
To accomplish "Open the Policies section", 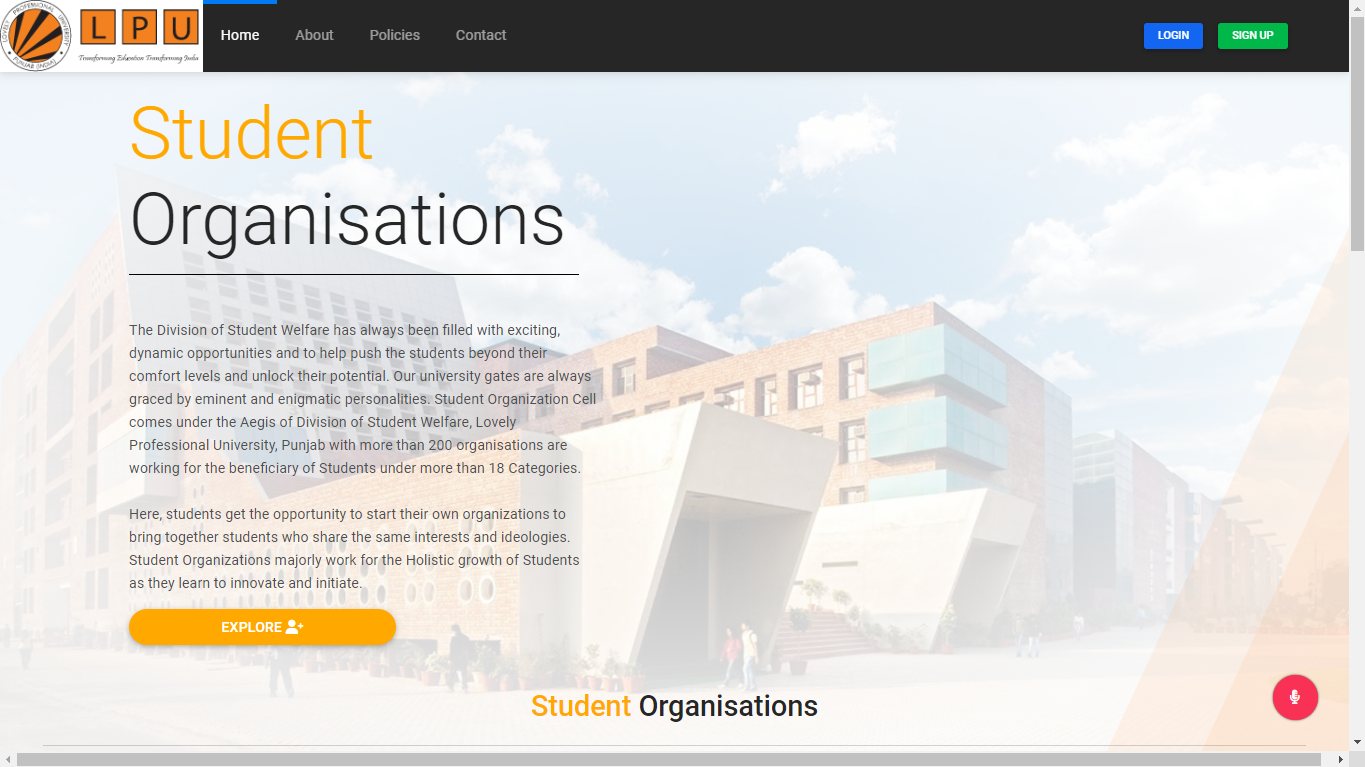I will point(394,35).
